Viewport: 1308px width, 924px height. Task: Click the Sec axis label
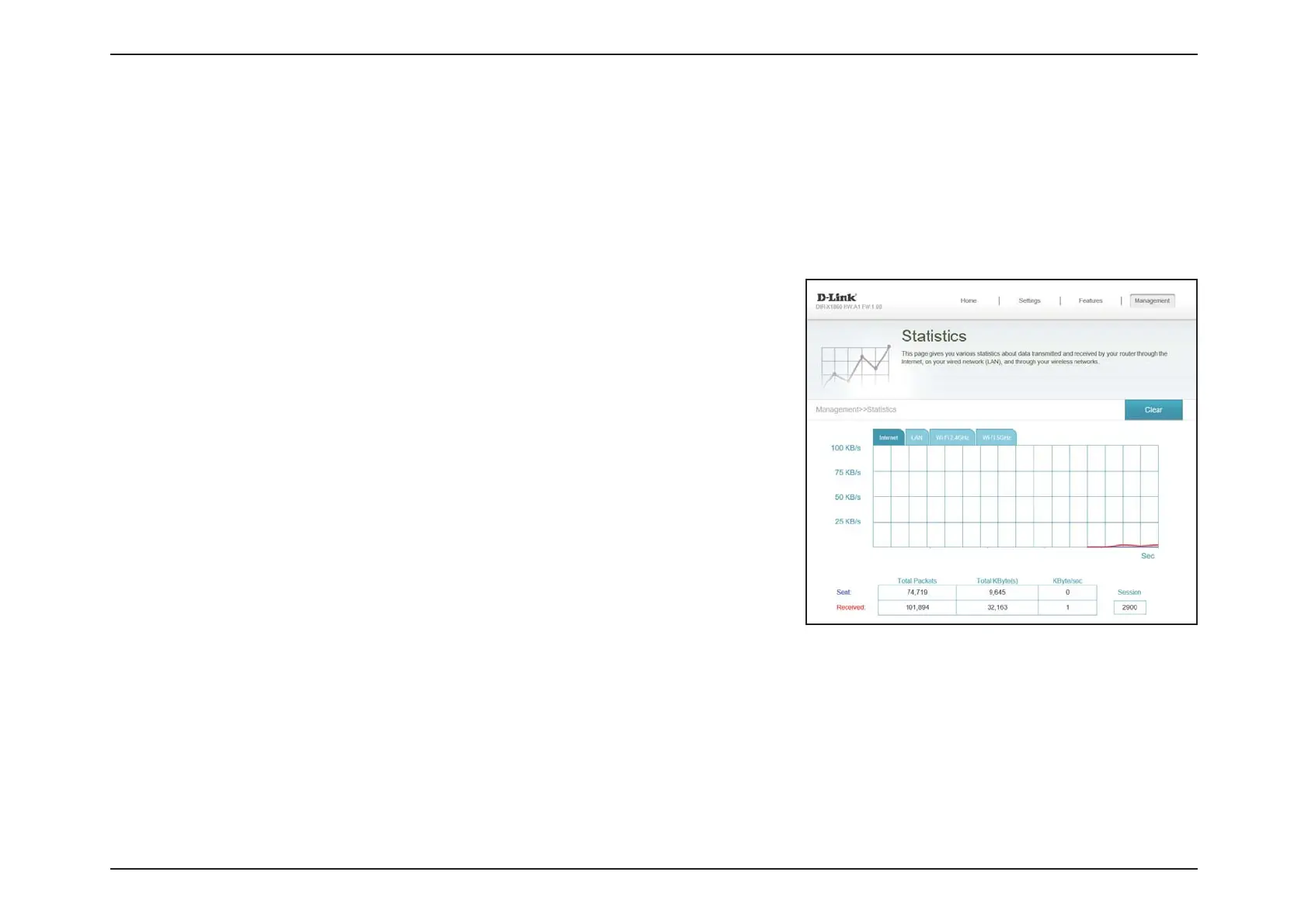point(1147,556)
